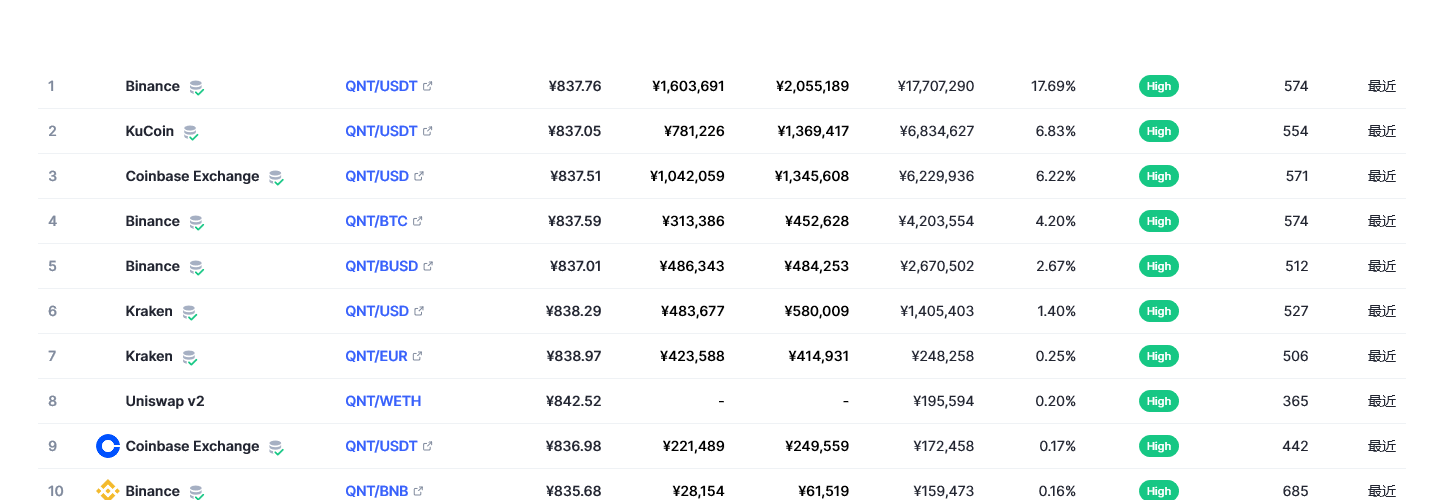Click the liquidity score 365
The width and height of the screenshot is (1450, 500).
(x=1296, y=401)
